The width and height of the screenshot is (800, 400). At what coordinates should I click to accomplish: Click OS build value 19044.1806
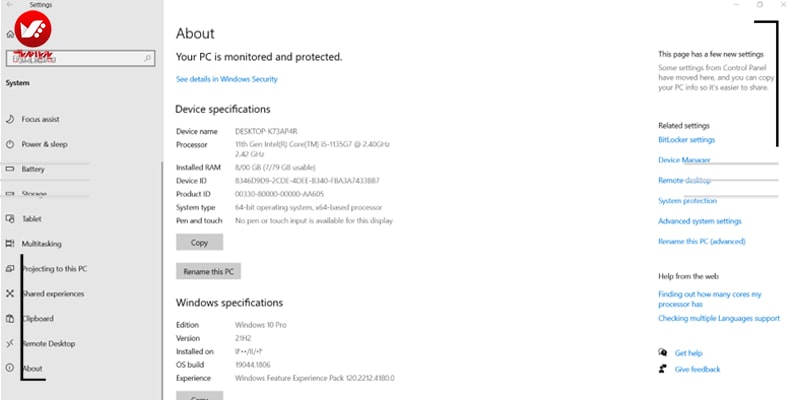253,365
